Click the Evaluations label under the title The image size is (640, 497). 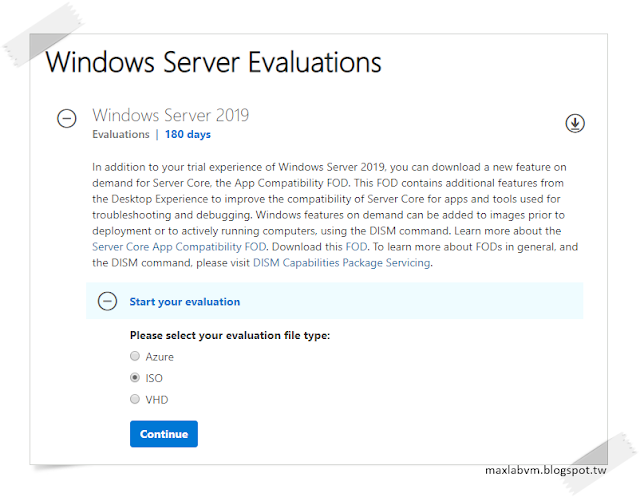(121, 134)
